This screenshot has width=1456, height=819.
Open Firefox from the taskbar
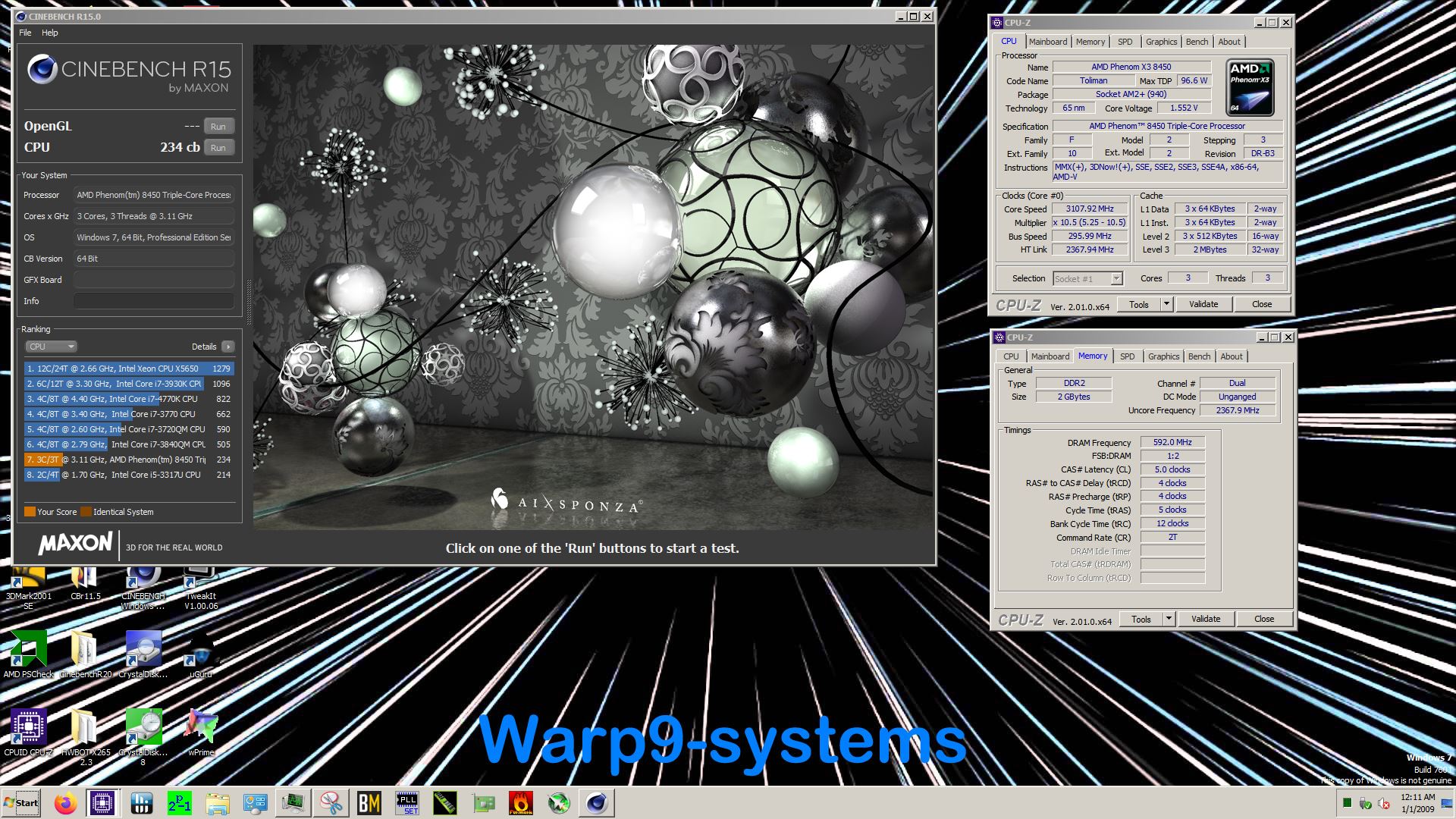click(x=66, y=802)
